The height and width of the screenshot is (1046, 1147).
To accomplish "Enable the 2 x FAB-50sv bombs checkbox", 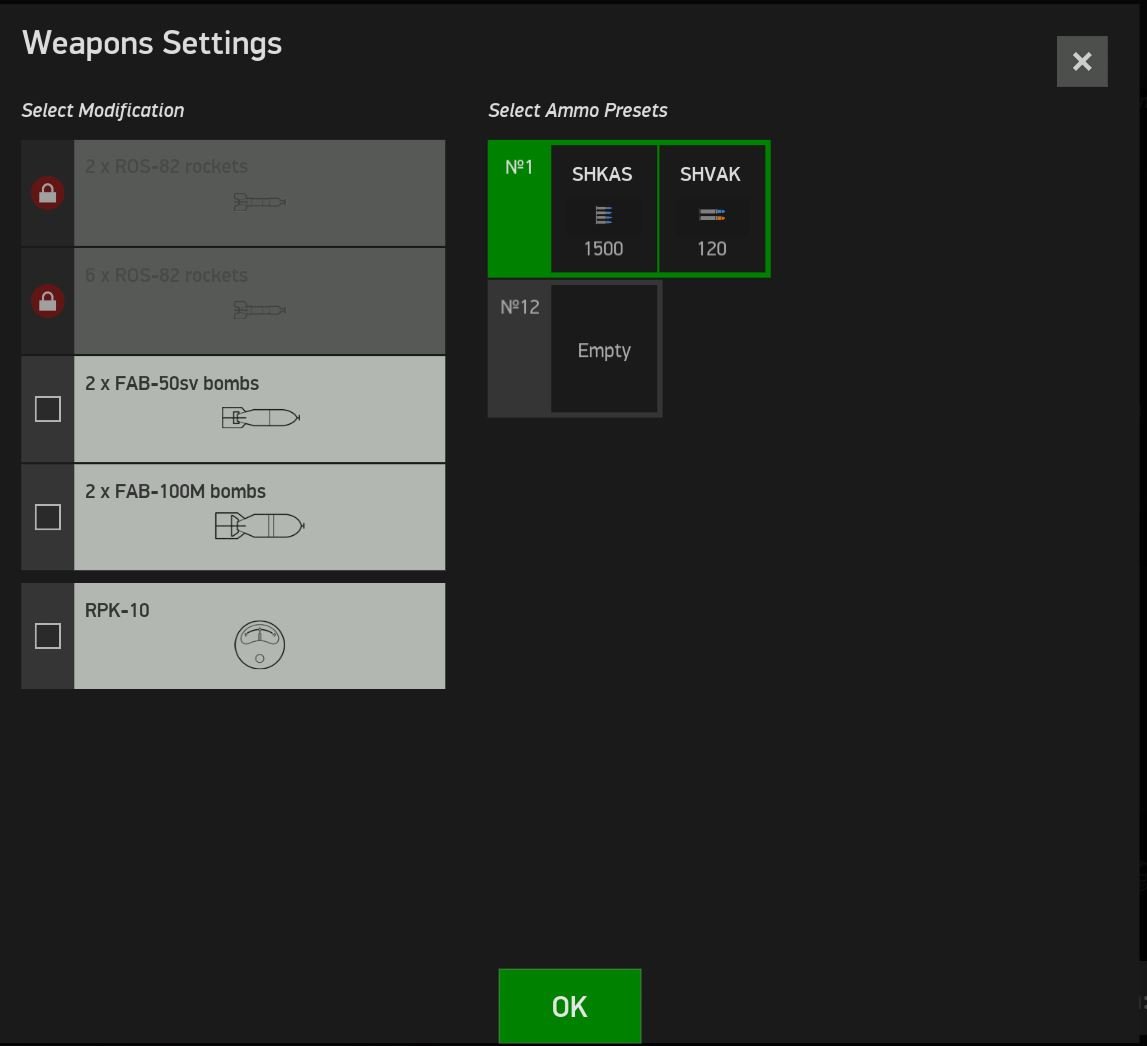I will tap(48, 409).
